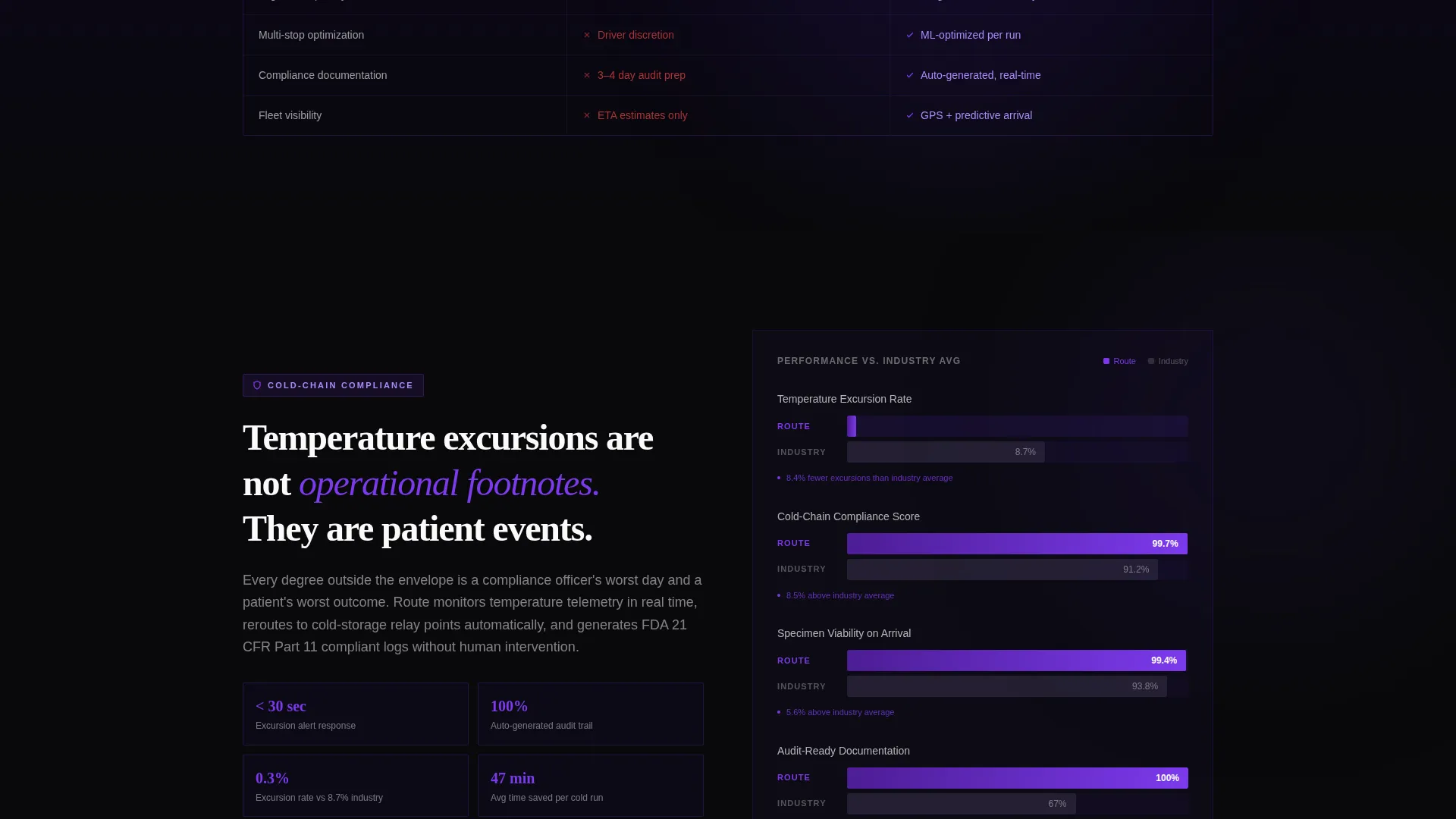Screen dimensions: 1456x819
Task: Click the COLD-CHAIN COMPLIANCE badge
Action: 333,385
